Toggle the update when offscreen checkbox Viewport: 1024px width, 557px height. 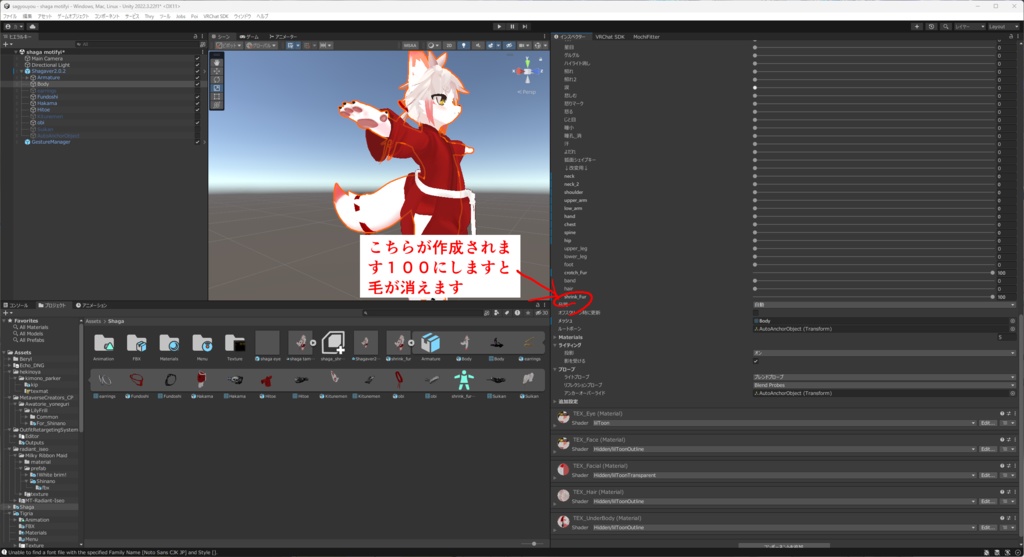pos(756,313)
